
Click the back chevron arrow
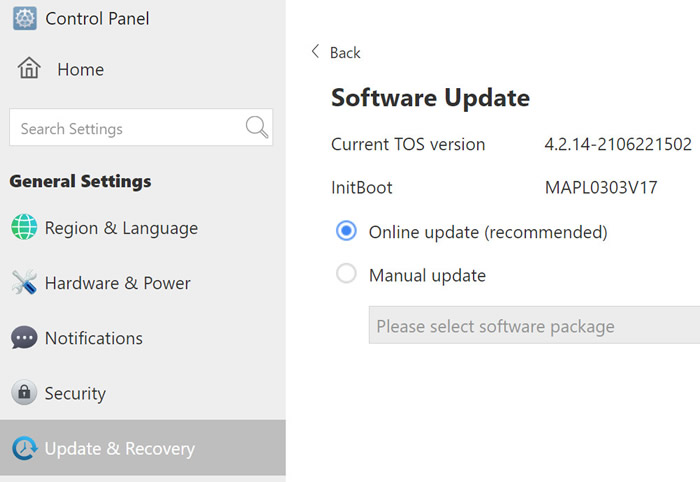click(x=315, y=51)
